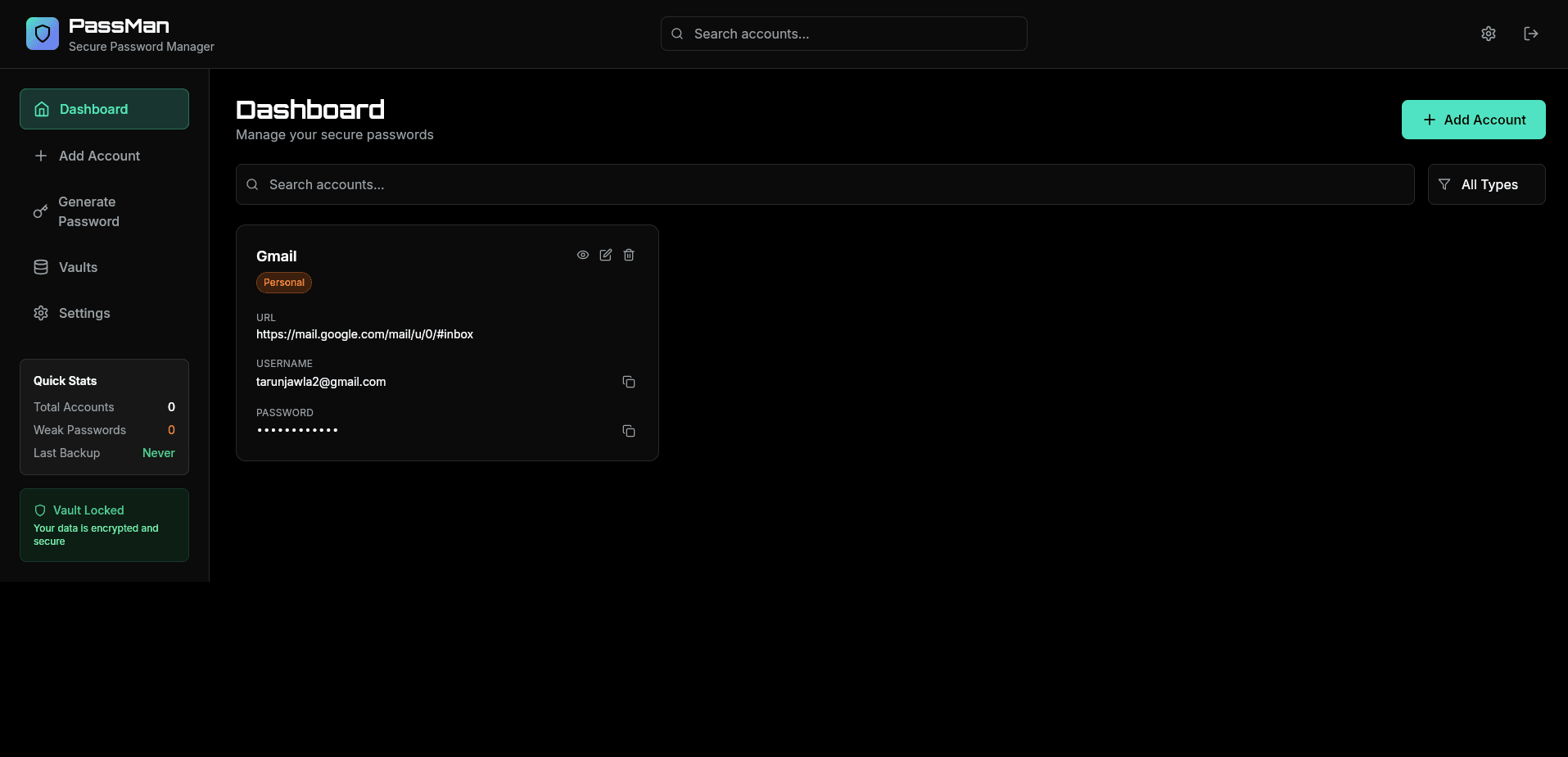Log out using the top-right exit icon
Viewport: 1568px width, 757px height.
(x=1531, y=34)
